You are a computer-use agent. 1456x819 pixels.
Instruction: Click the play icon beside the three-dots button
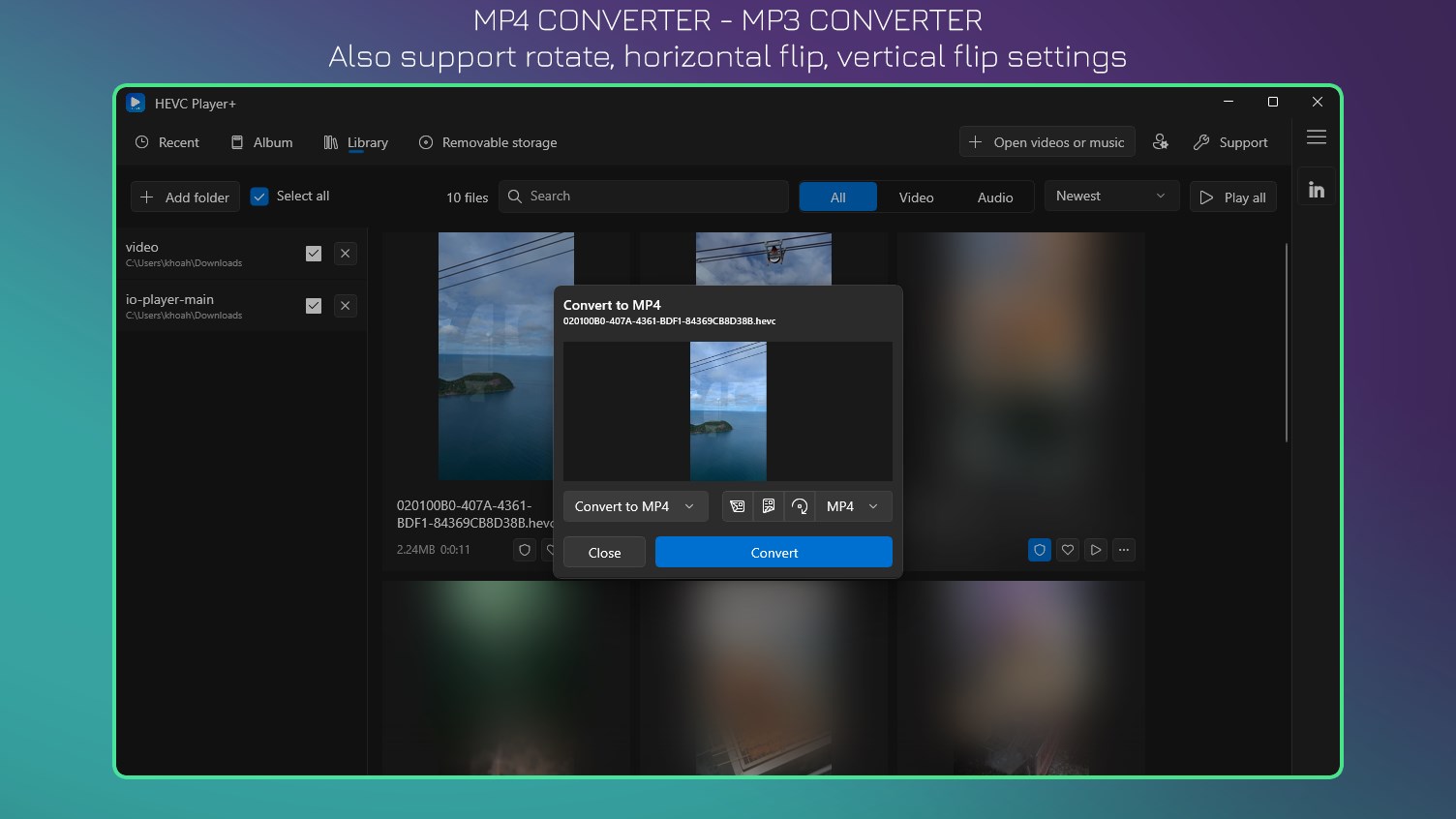pos(1096,550)
